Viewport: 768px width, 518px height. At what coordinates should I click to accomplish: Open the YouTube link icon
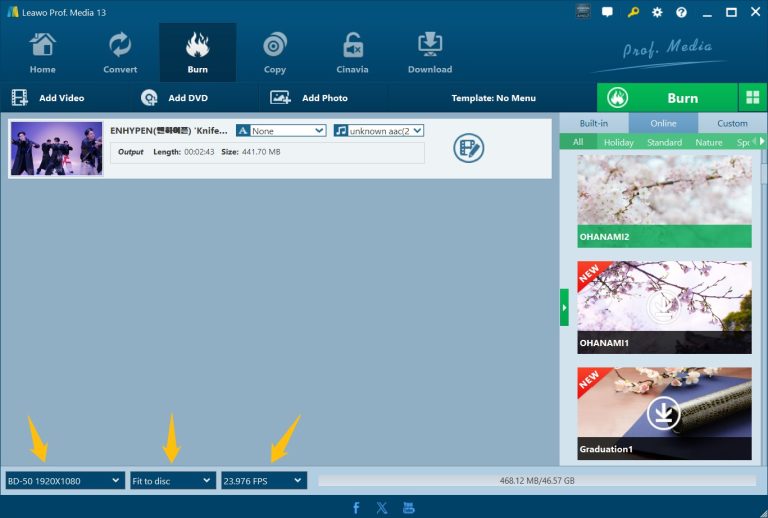(408, 508)
